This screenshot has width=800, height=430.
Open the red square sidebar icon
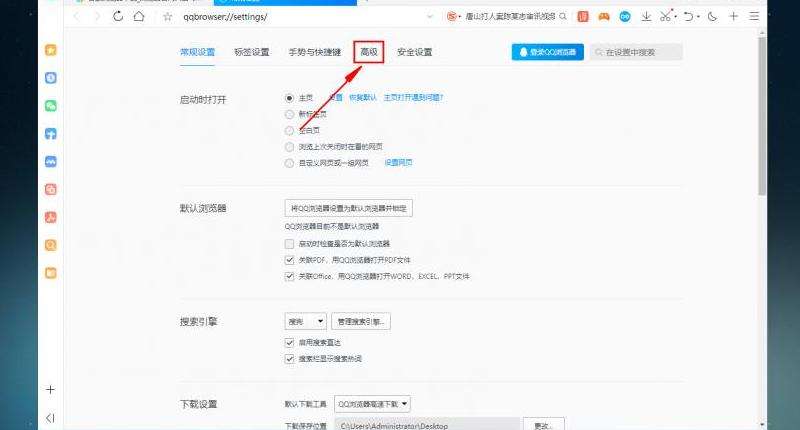pos(51,189)
